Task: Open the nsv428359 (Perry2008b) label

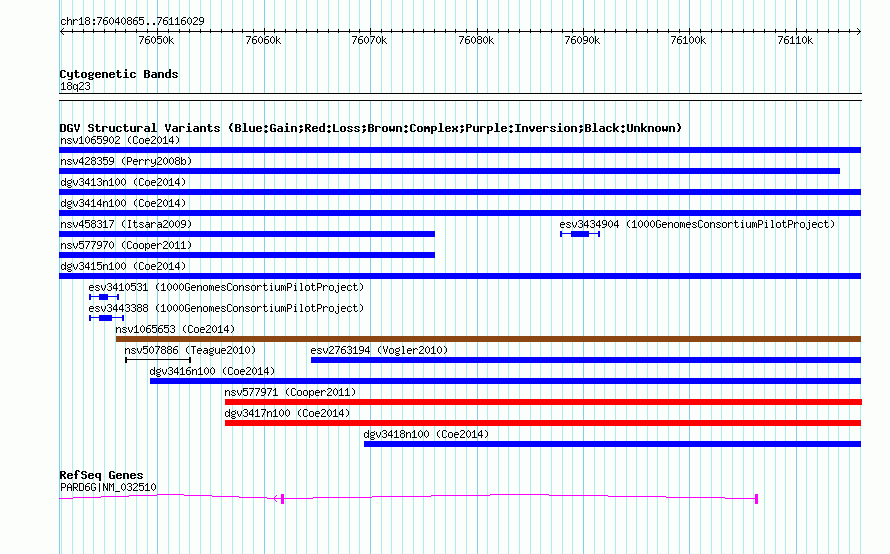Action: coord(126,161)
